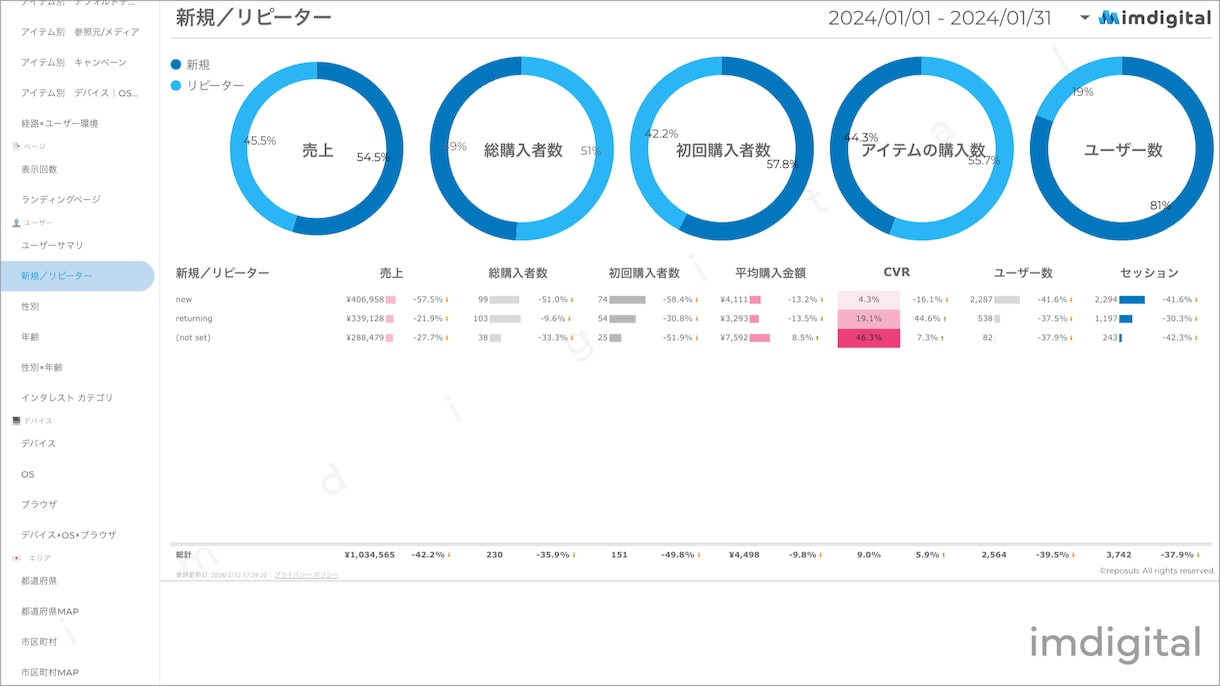This screenshot has width=1220, height=686.
Task: Open 経路×ユーザー環境 report
Action: click(60, 123)
